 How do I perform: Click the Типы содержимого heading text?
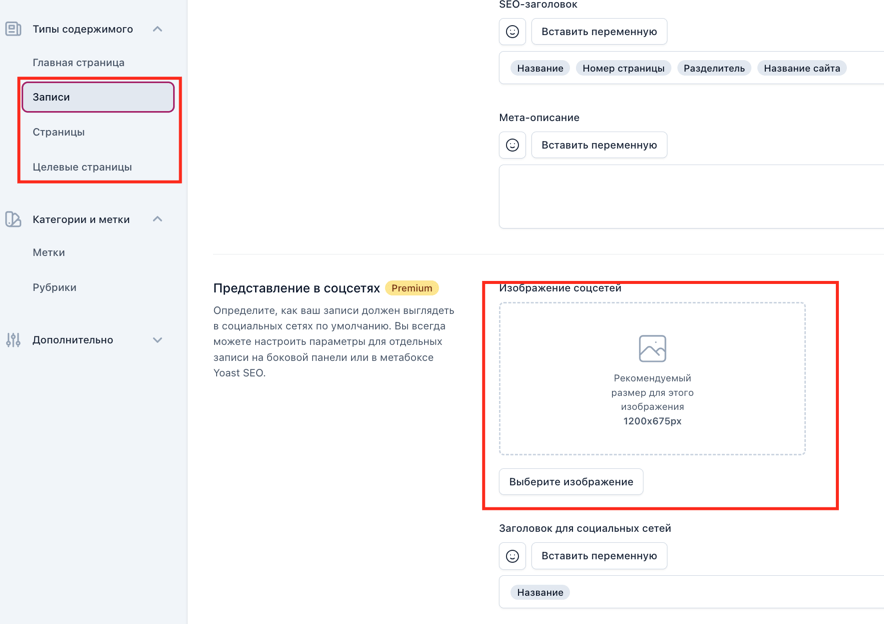tap(83, 29)
